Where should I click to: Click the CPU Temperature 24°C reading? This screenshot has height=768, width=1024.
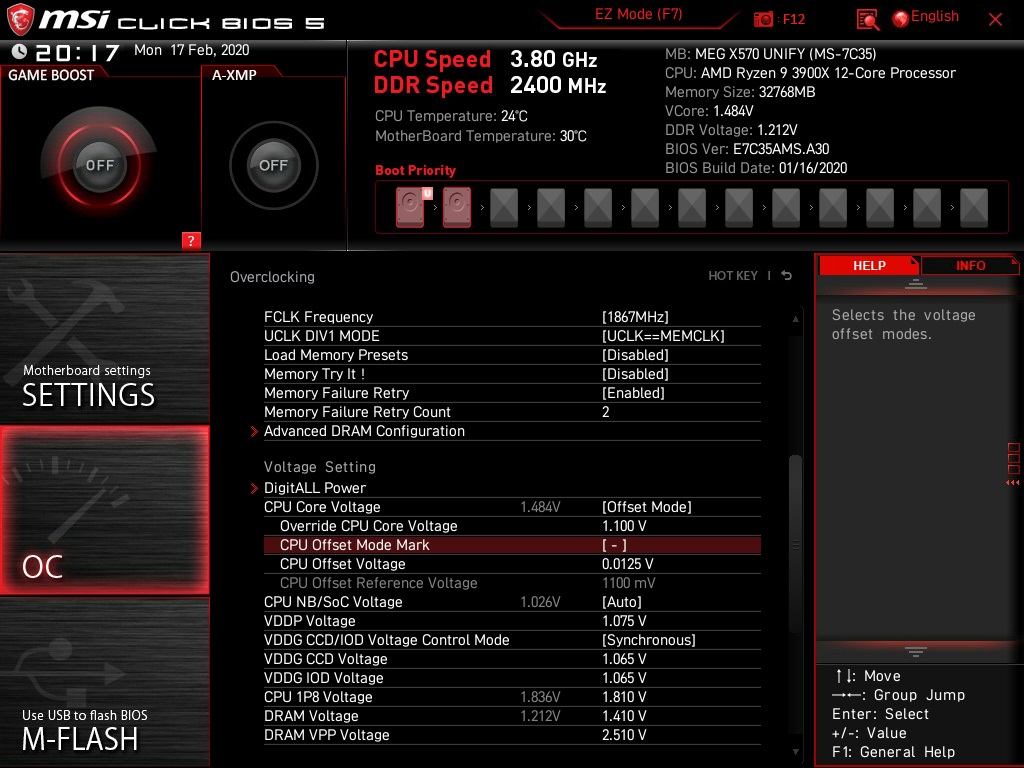pos(451,116)
